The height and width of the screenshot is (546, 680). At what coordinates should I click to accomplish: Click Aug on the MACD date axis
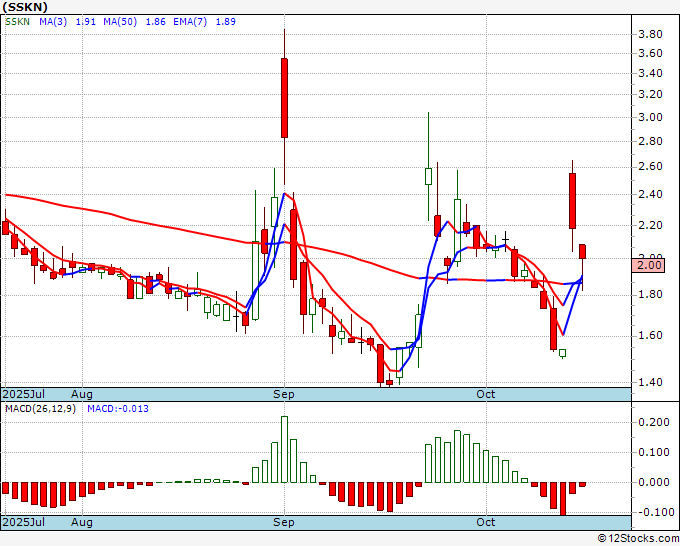pyautogui.click(x=82, y=522)
